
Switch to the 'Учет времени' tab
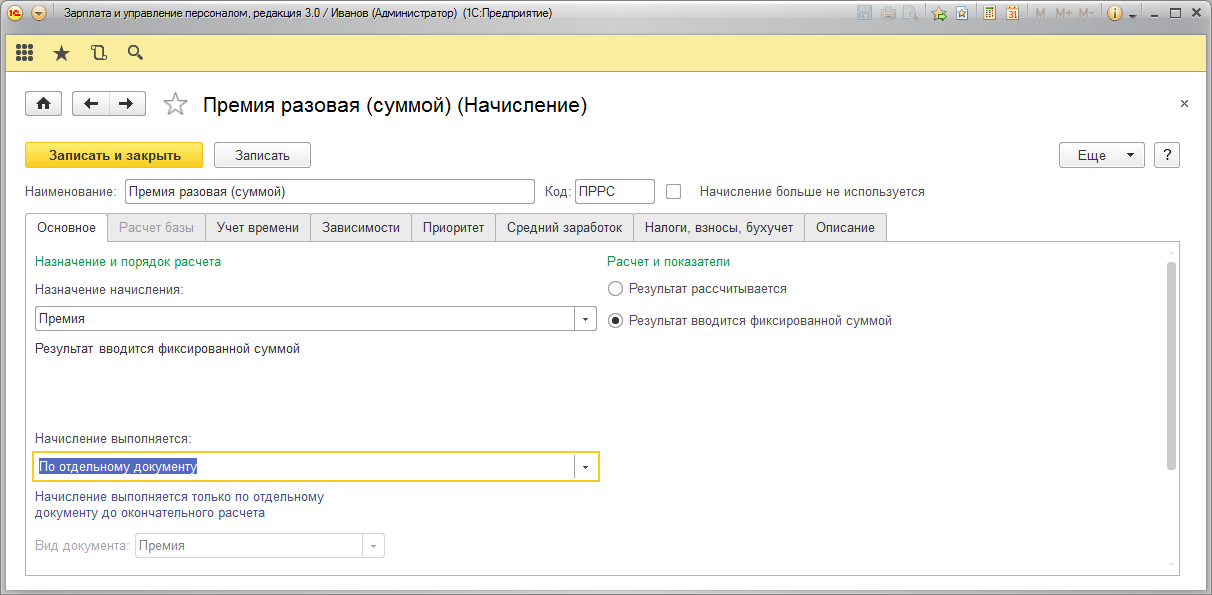tap(258, 227)
